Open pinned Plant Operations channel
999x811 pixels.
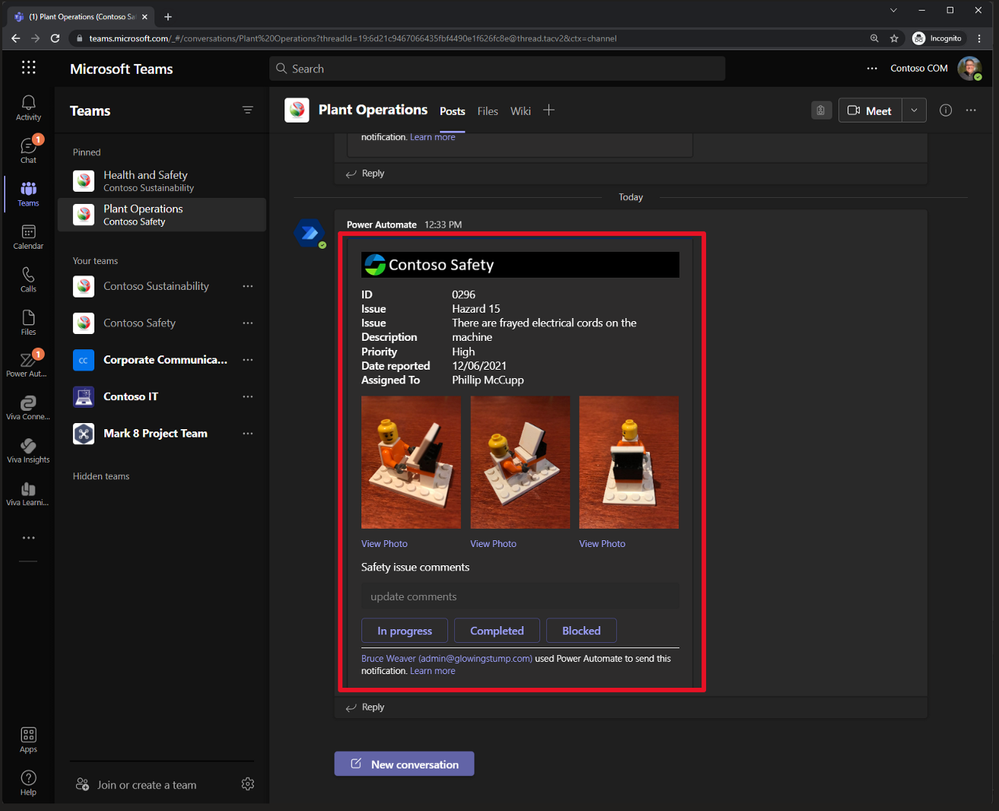click(162, 215)
